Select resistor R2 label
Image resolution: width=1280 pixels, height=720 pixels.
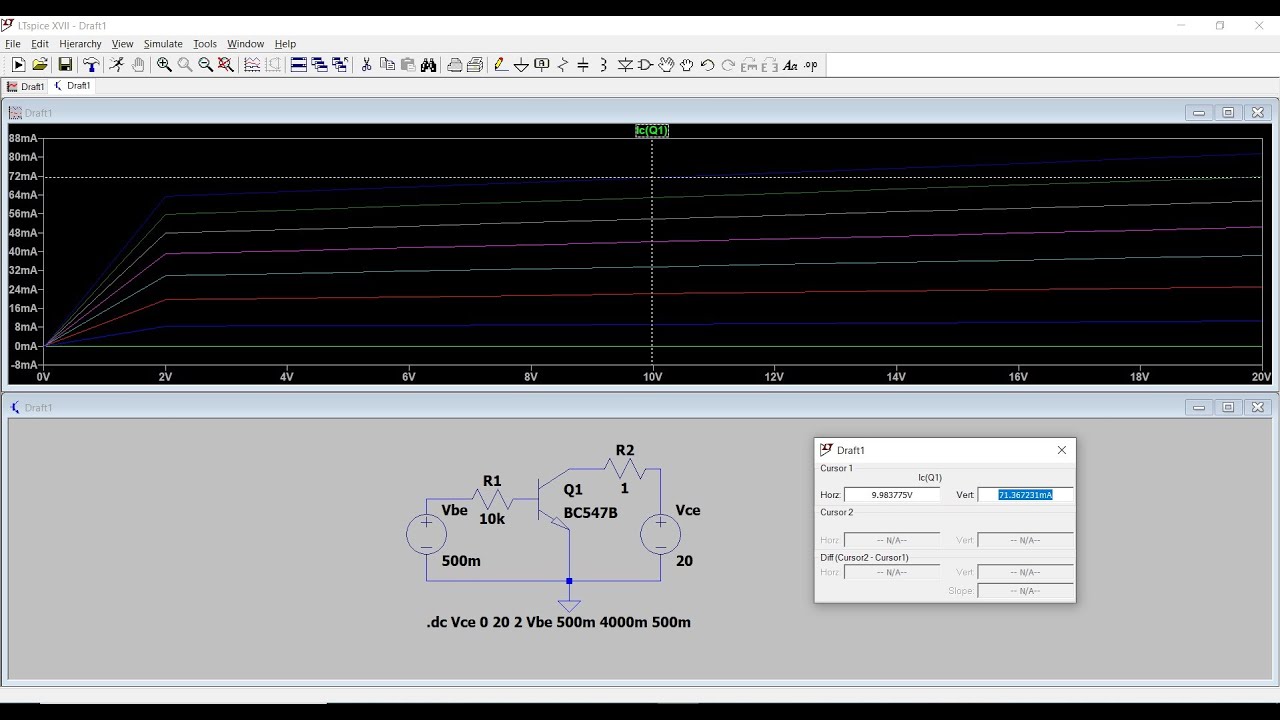coord(625,450)
